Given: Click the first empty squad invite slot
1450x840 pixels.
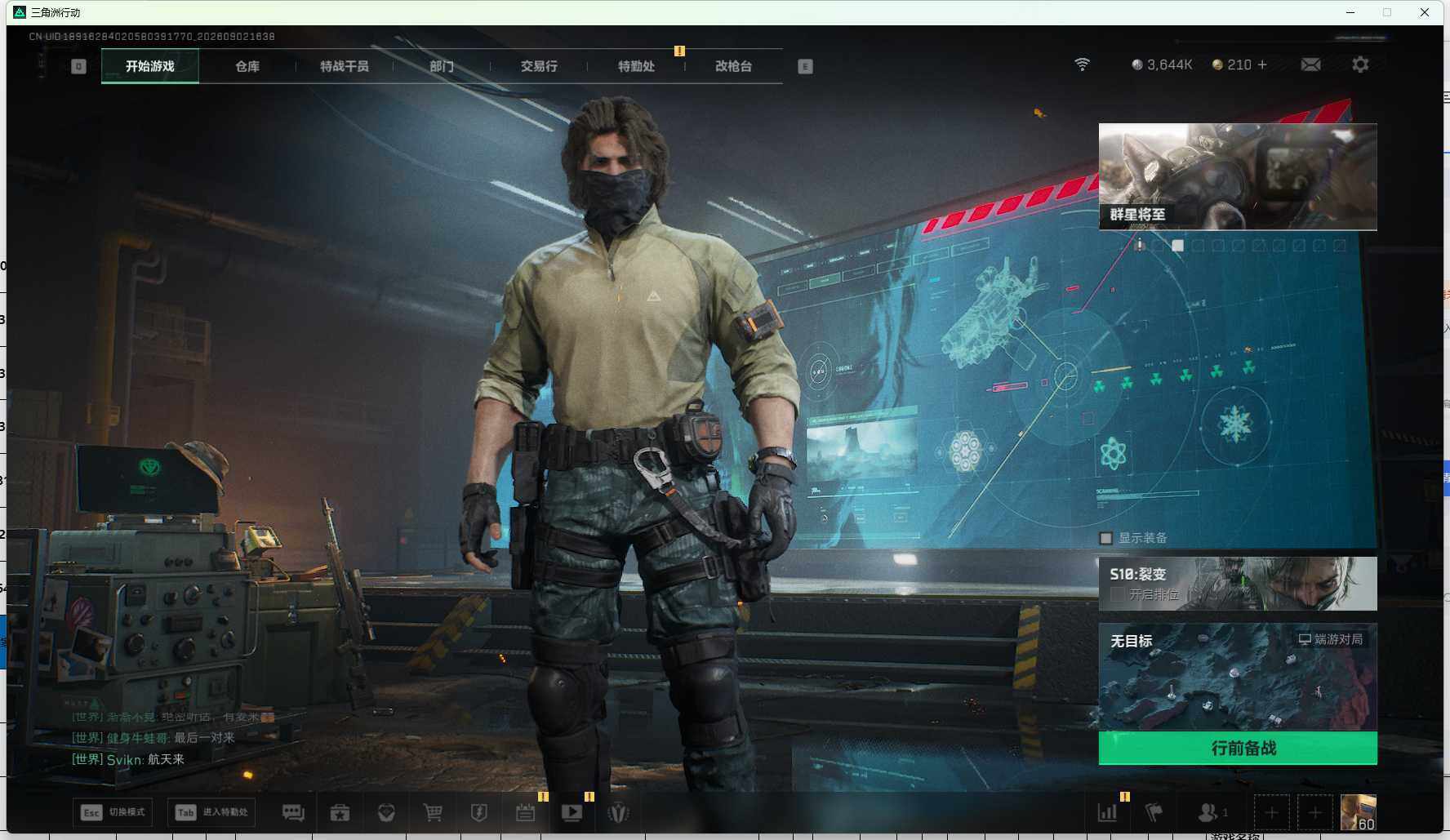Looking at the screenshot, I should 1271,812.
